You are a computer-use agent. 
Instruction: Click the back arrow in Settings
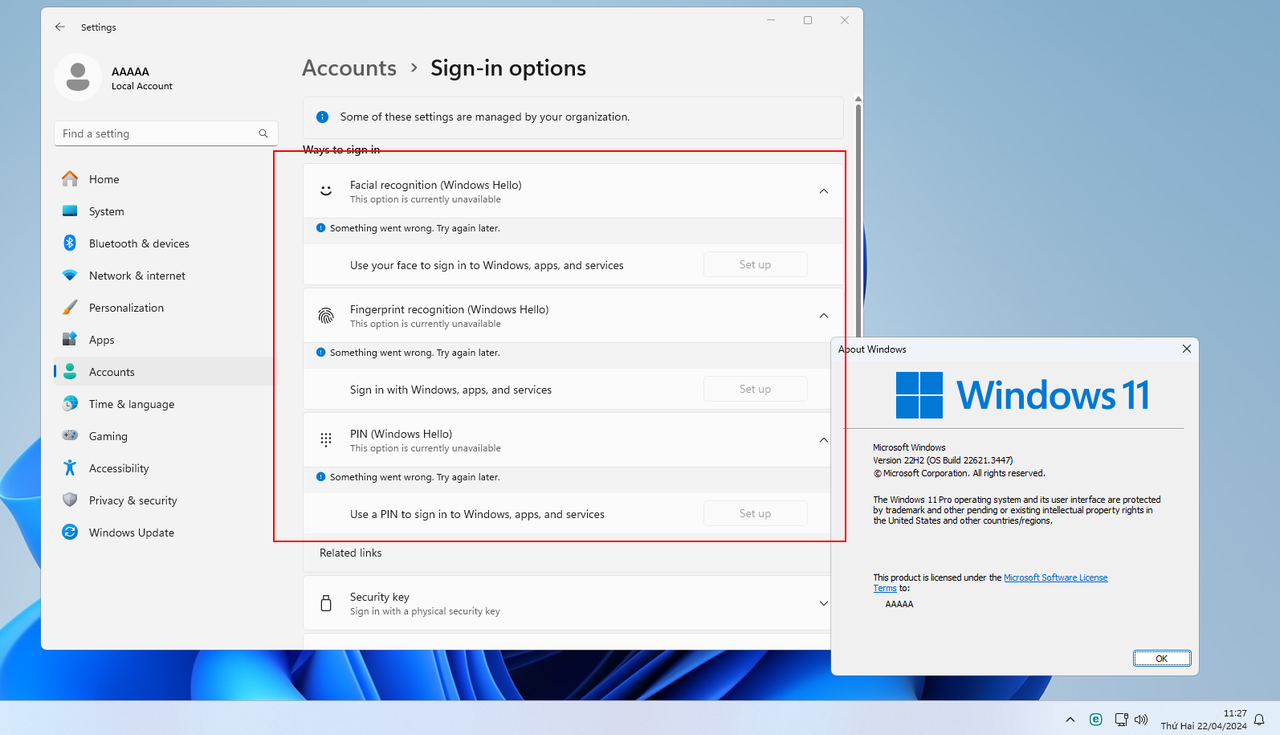coord(60,27)
